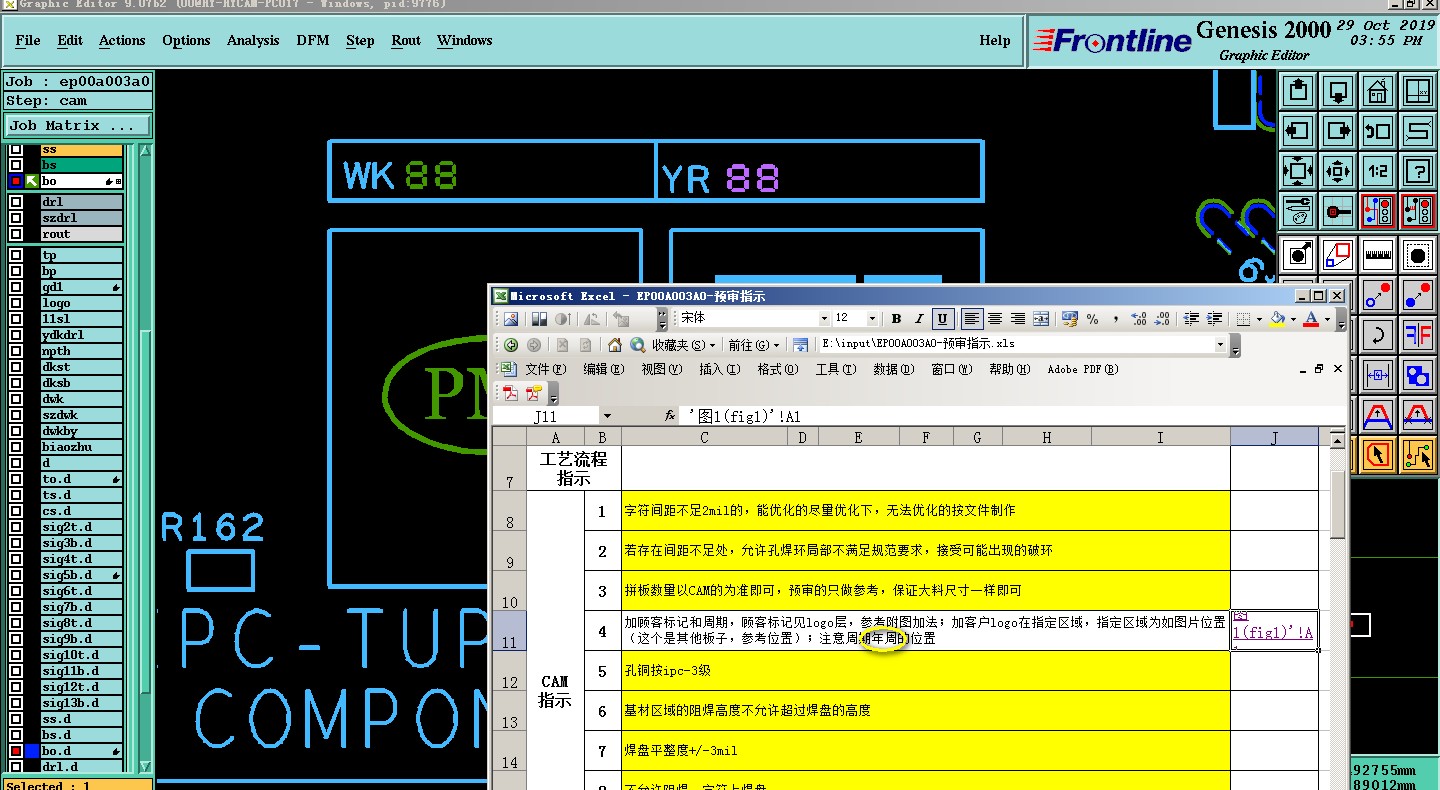The height and width of the screenshot is (790, 1440).
Task: Click the rotate arrow tool icon
Action: point(1378,335)
